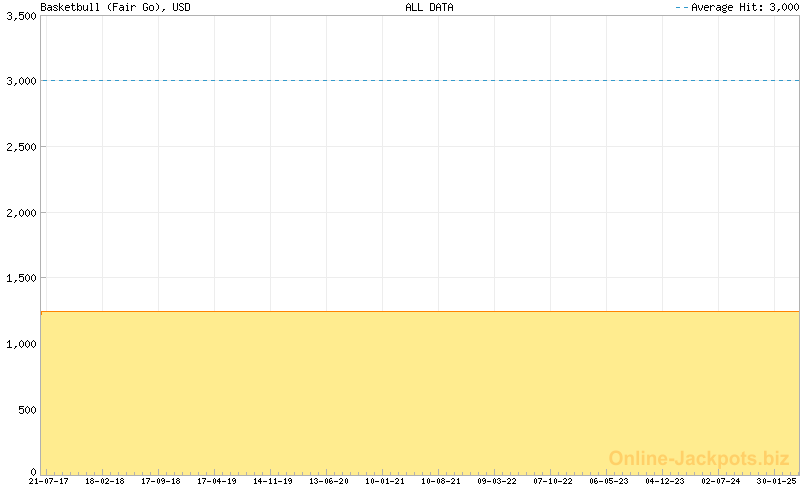Select the 21-07-17 date on x-axis
Viewport: 800px width, 490px height.
[48, 481]
